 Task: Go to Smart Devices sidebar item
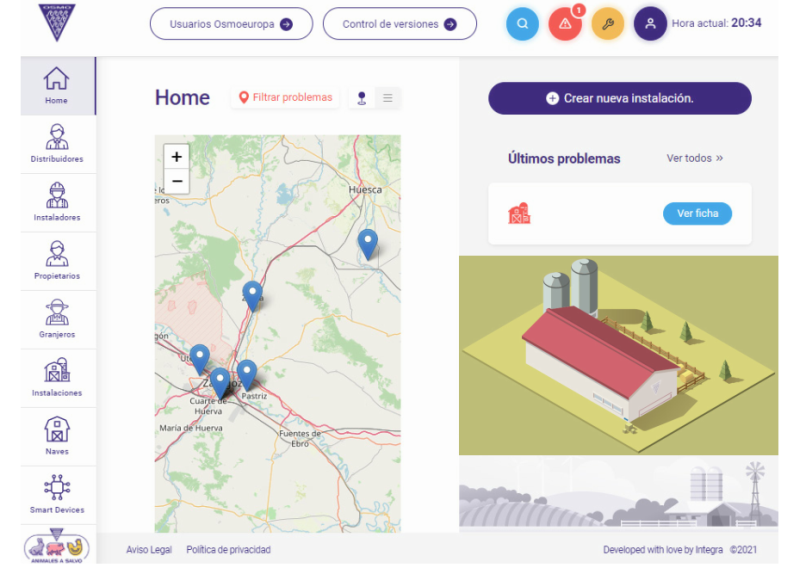pyautogui.click(x=57, y=495)
